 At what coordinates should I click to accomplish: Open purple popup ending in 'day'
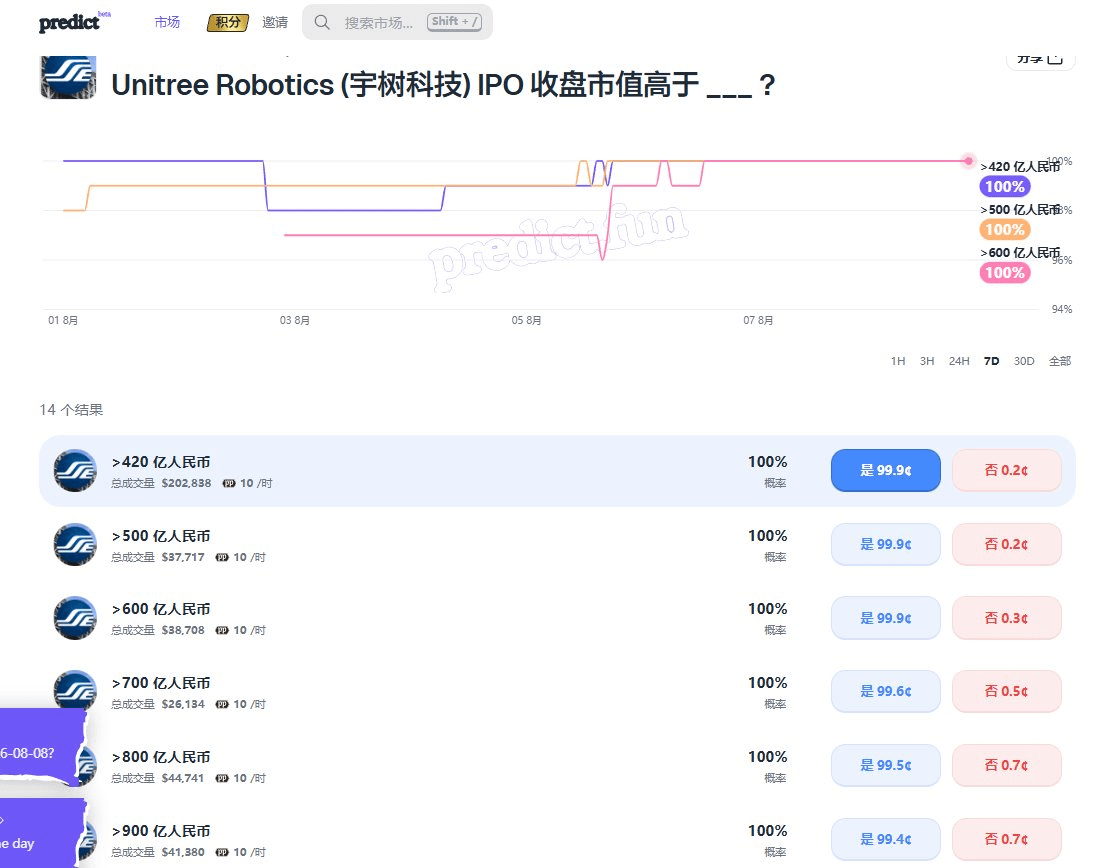pos(42,833)
